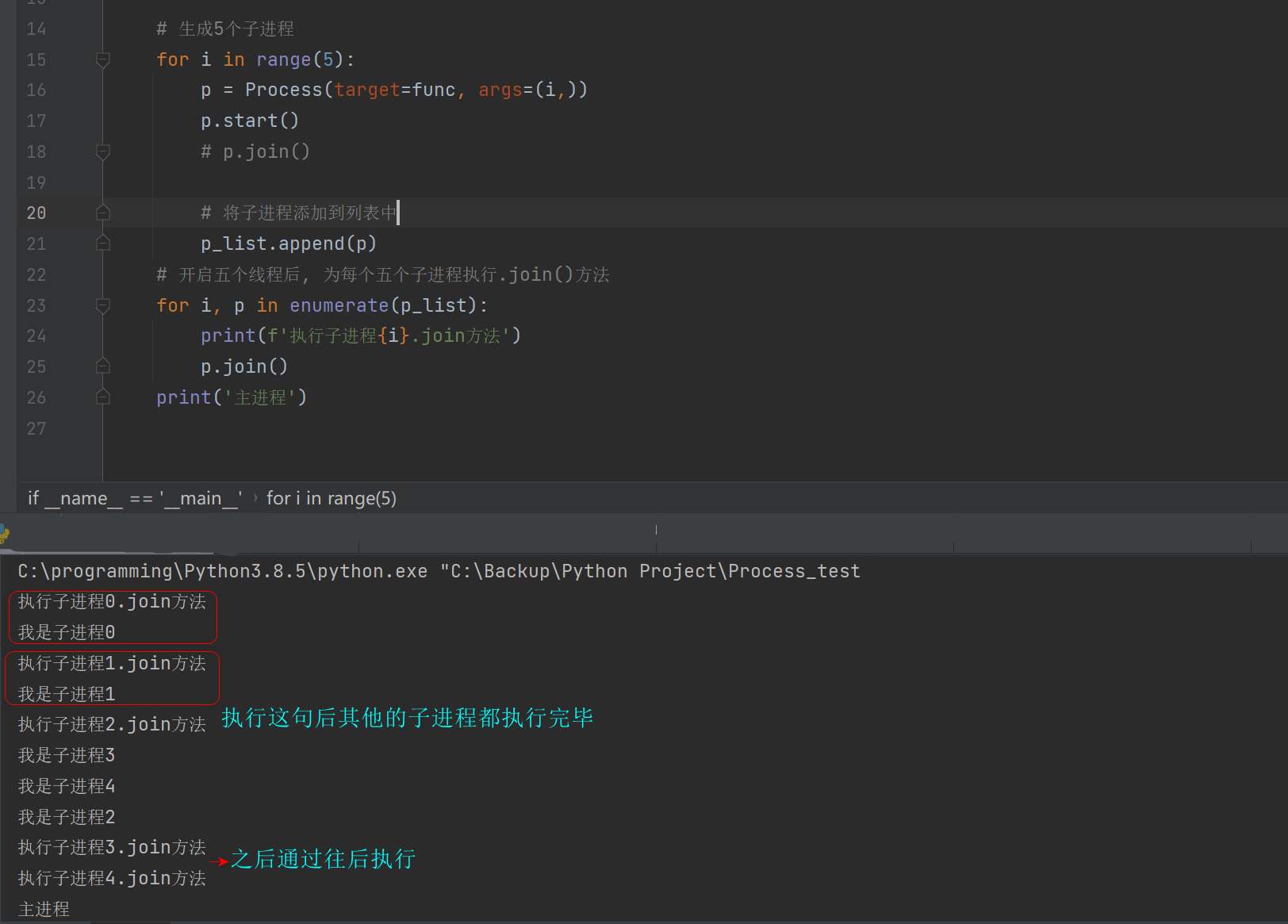
Task: Click the fold-end marker beside line 25
Action: click(102, 366)
